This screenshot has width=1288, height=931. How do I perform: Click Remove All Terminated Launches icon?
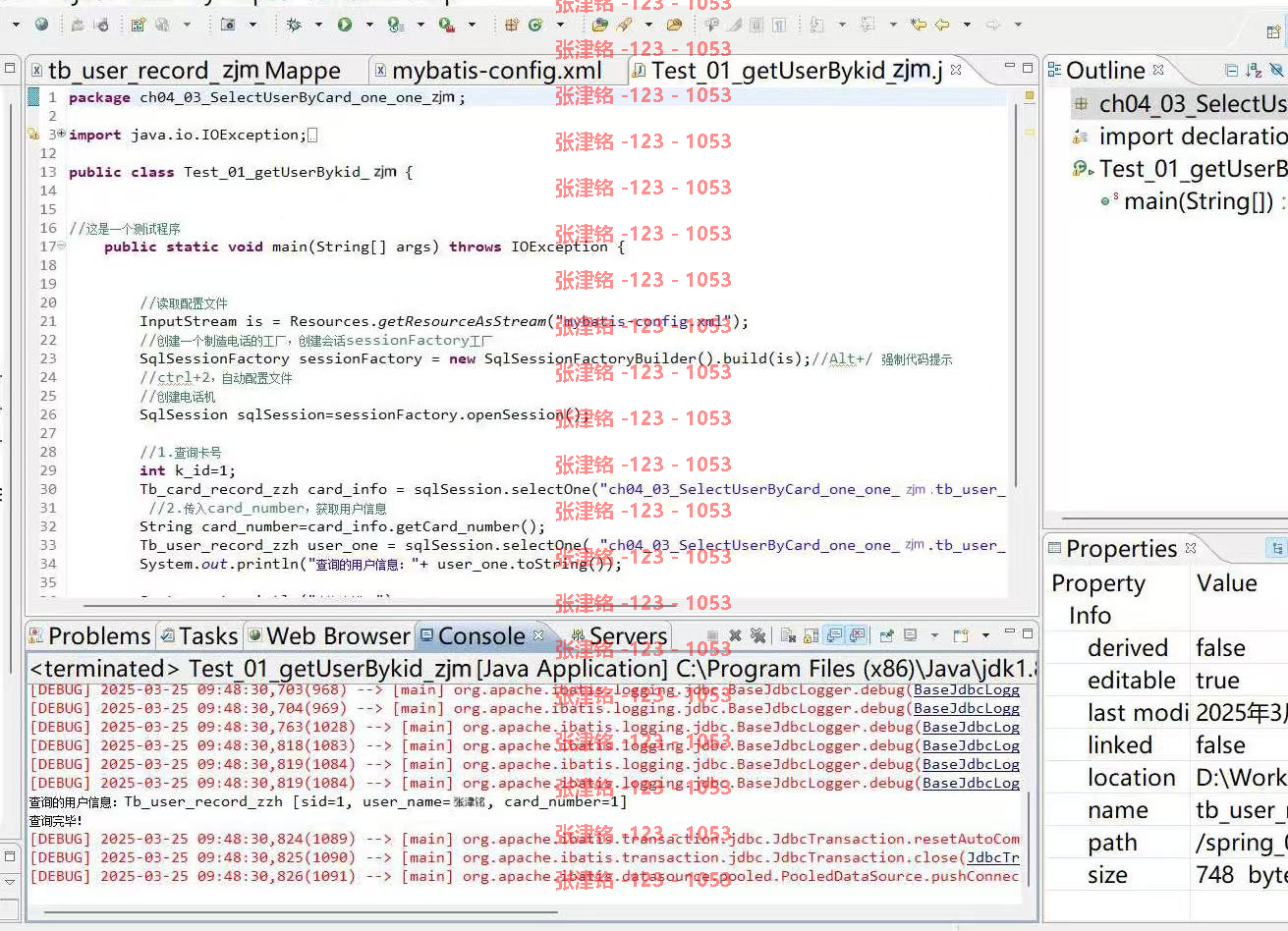757,635
